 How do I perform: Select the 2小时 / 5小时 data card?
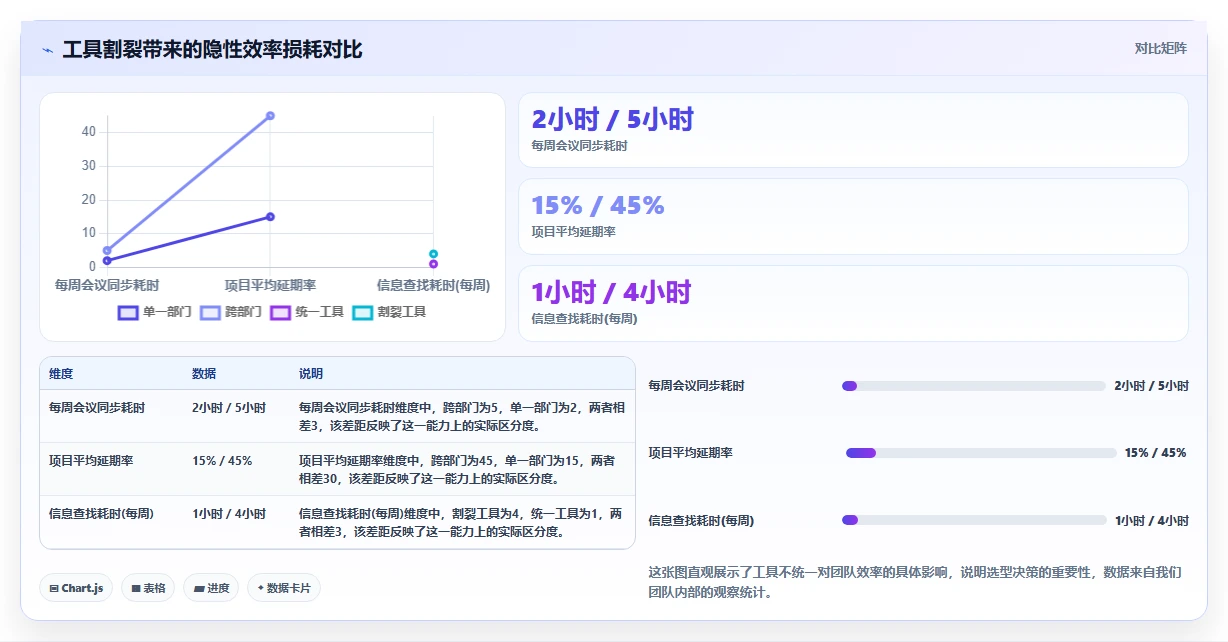853,130
